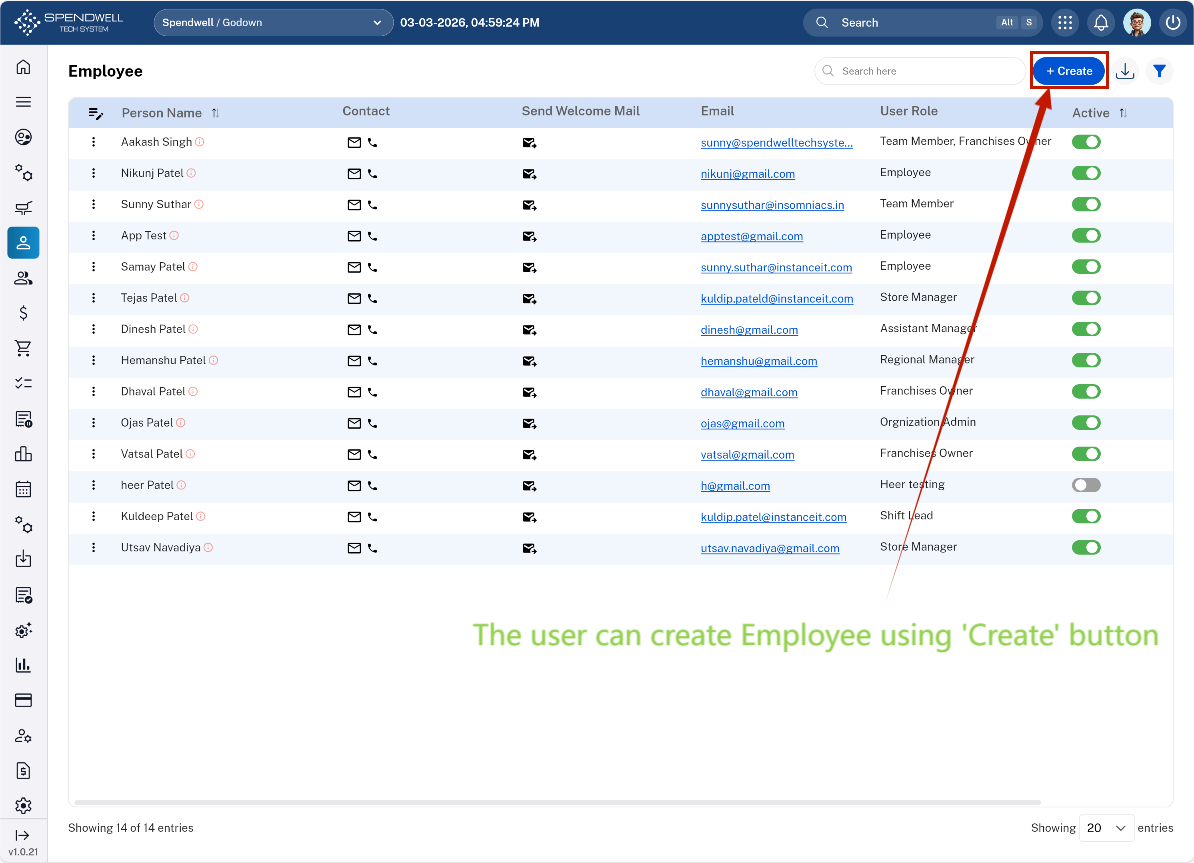Image resolution: width=1194 pixels, height=863 pixels.
Task: Open the user avatar profile
Action: 1137,23
